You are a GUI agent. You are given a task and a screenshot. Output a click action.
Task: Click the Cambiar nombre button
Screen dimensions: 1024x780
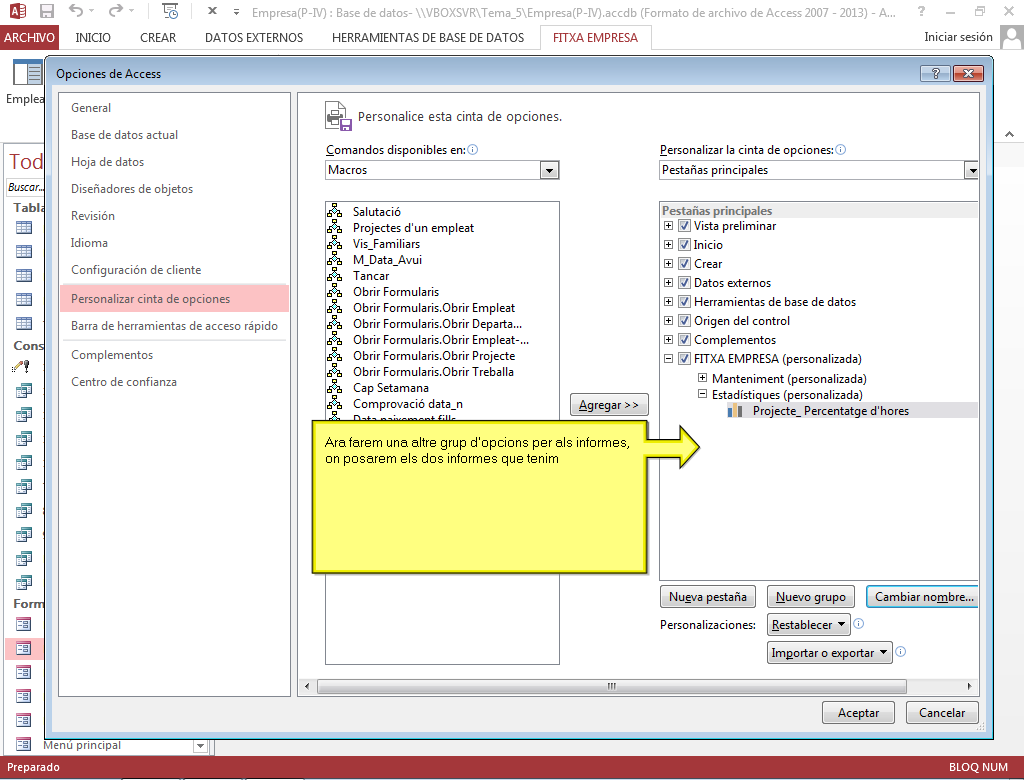[x=922, y=596]
